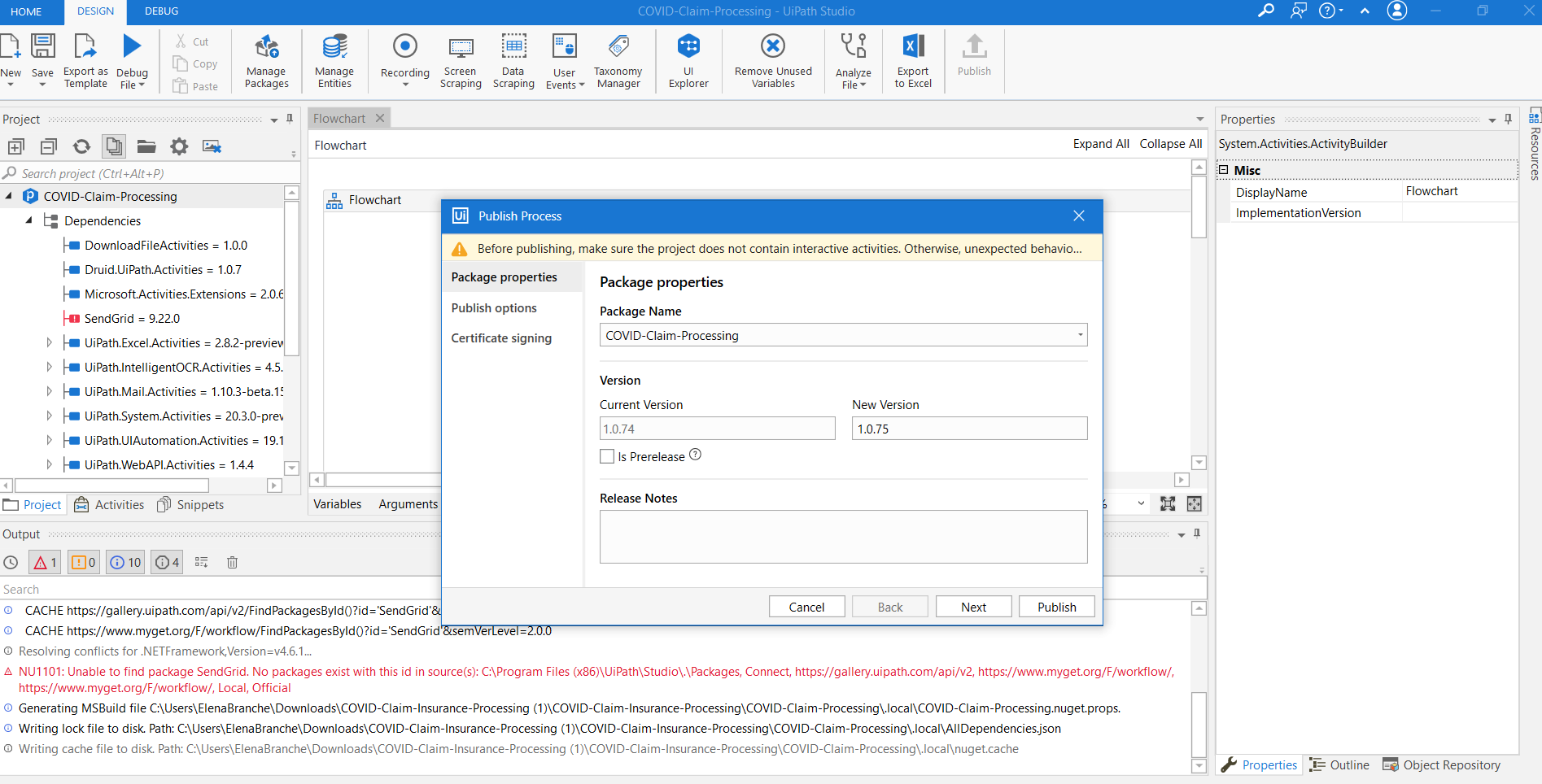Select Certificate signing section
Image resolution: width=1542 pixels, height=784 pixels.
point(501,338)
